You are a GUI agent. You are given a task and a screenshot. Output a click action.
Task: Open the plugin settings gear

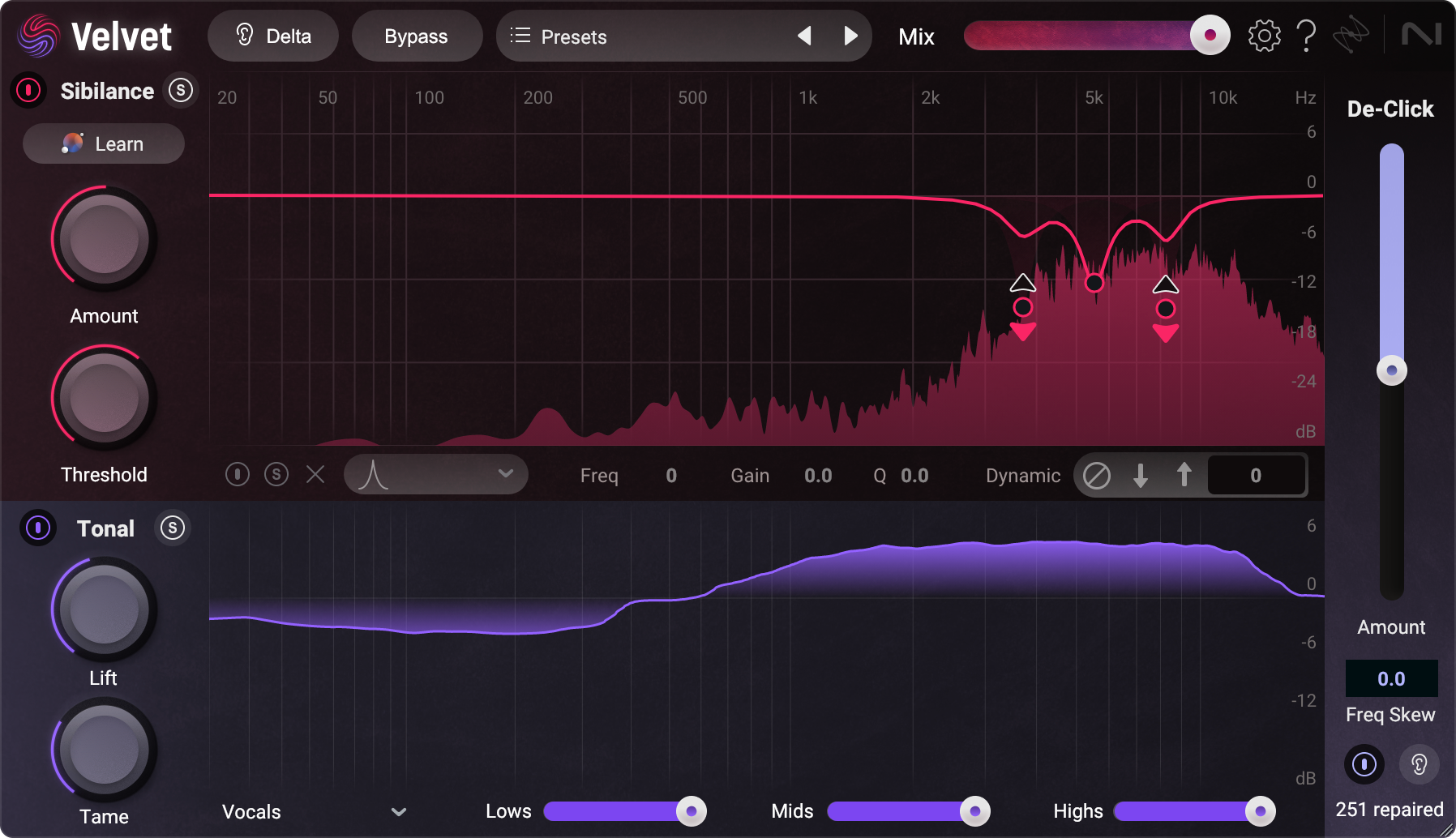[1264, 36]
